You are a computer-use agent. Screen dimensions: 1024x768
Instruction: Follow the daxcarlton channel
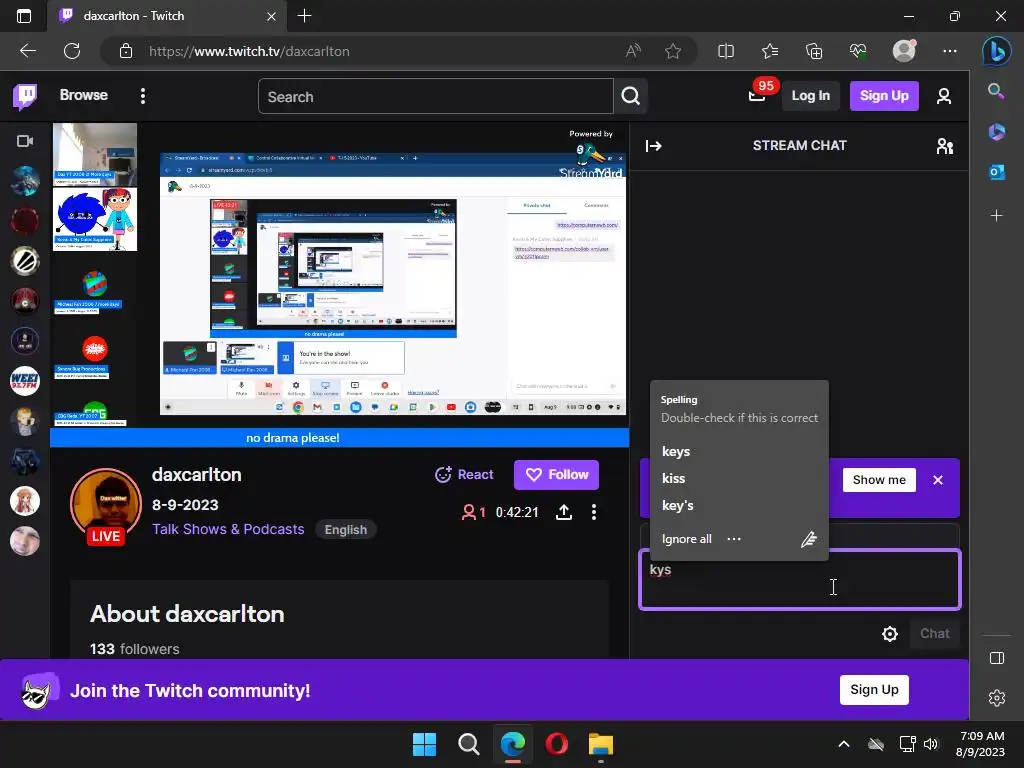pos(556,475)
